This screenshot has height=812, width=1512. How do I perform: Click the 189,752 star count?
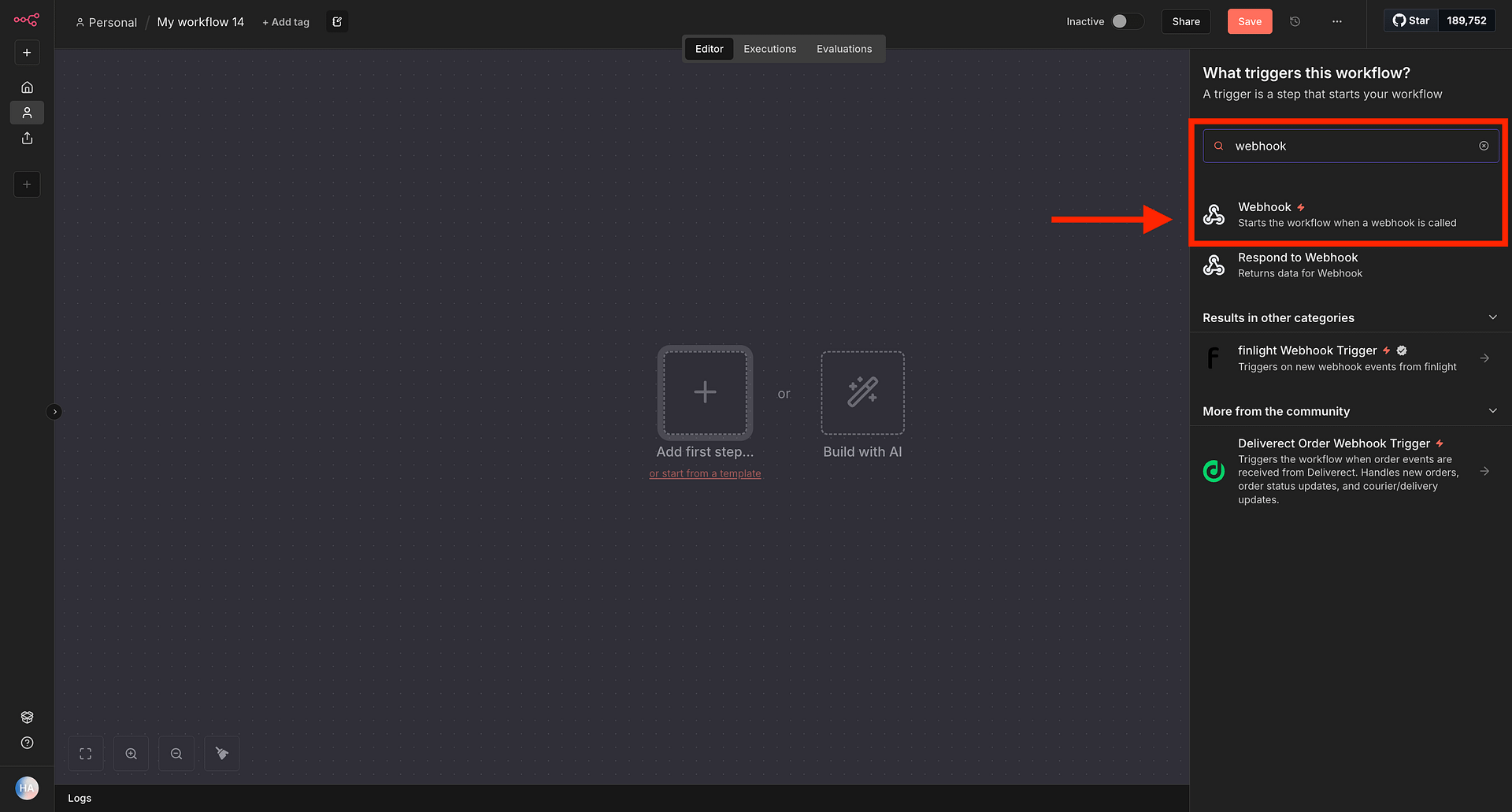pos(1466,20)
